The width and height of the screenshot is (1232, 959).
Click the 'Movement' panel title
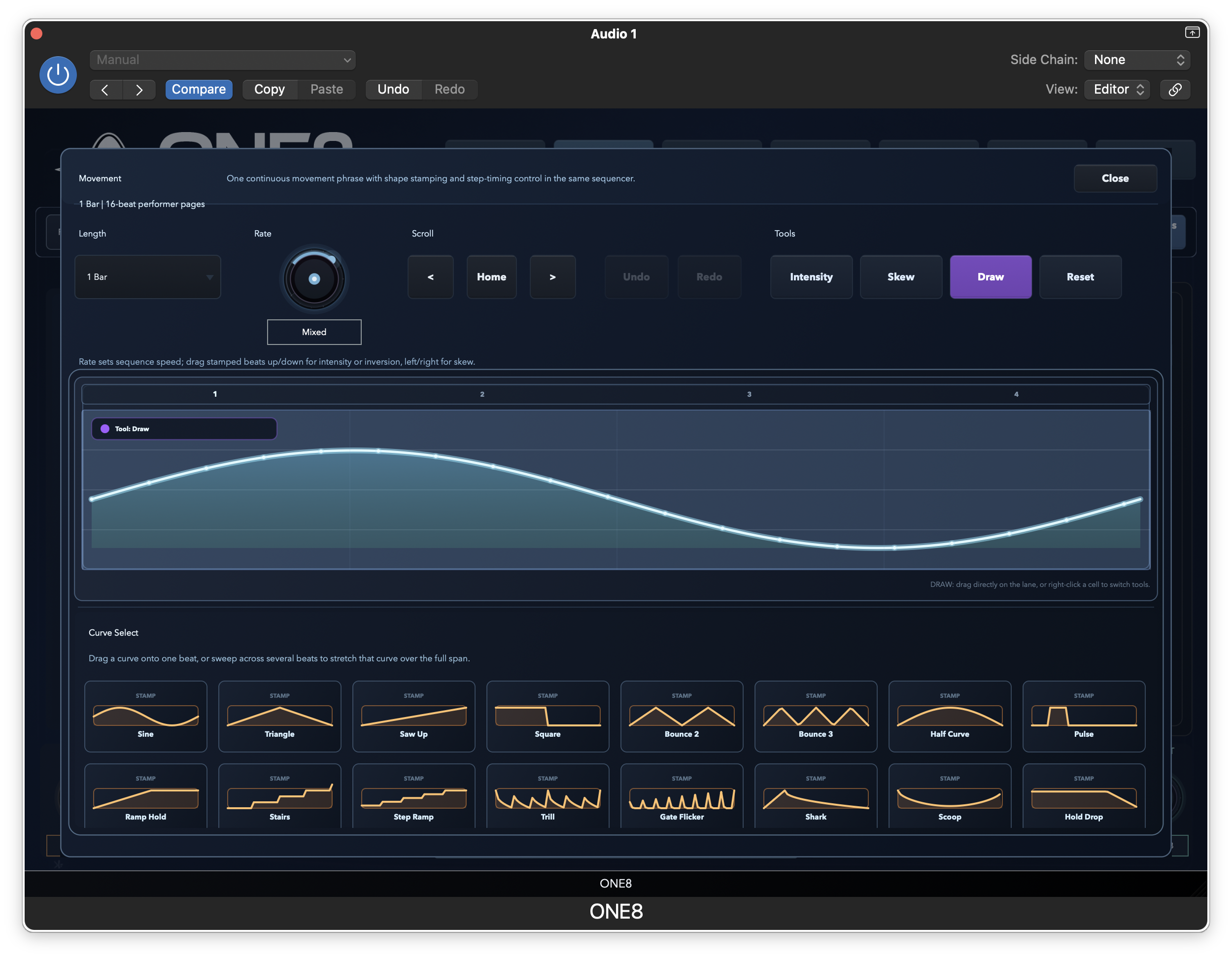click(100, 178)
